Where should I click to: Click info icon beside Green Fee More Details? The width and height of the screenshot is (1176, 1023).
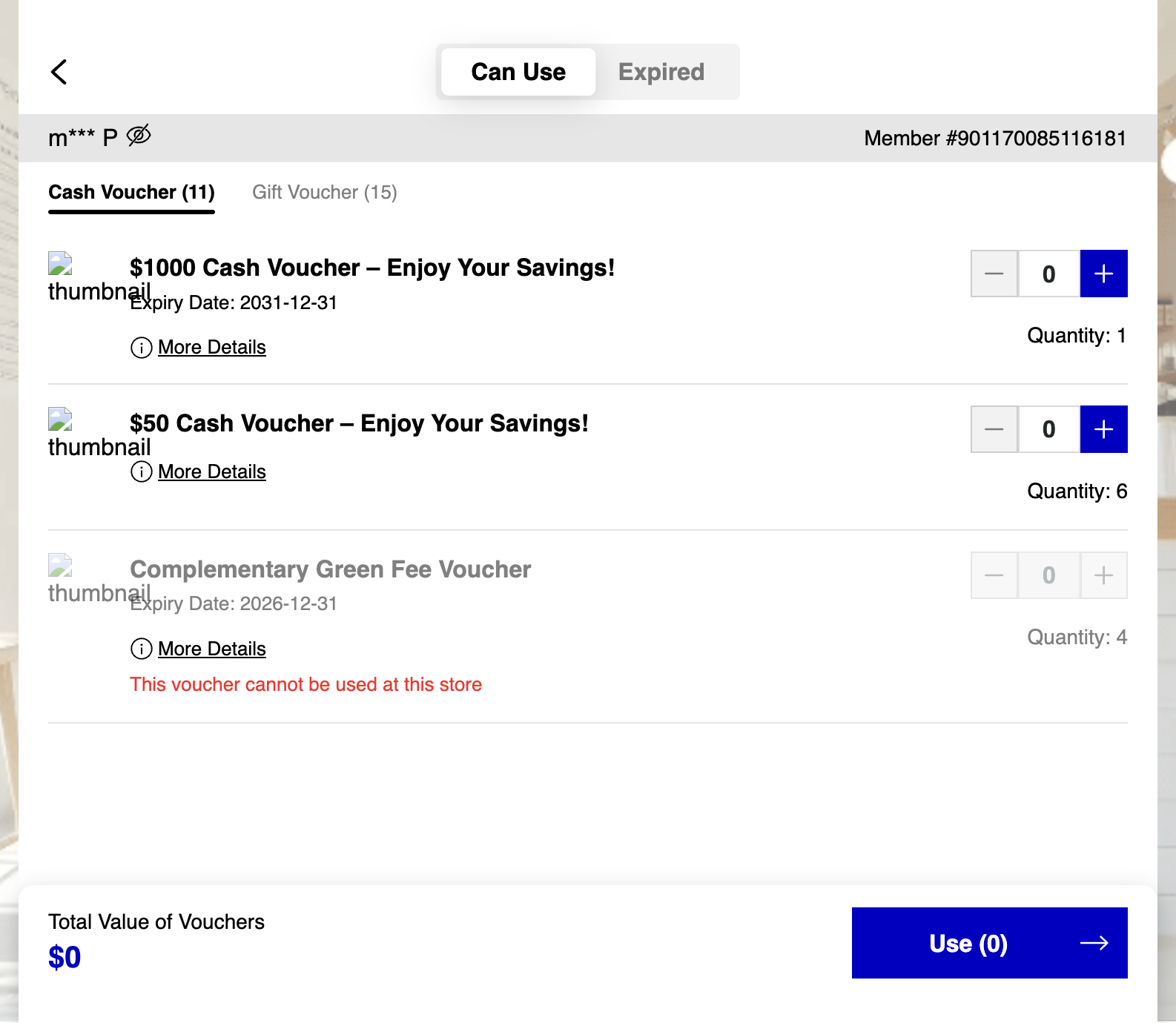click(x=141, y=649)
